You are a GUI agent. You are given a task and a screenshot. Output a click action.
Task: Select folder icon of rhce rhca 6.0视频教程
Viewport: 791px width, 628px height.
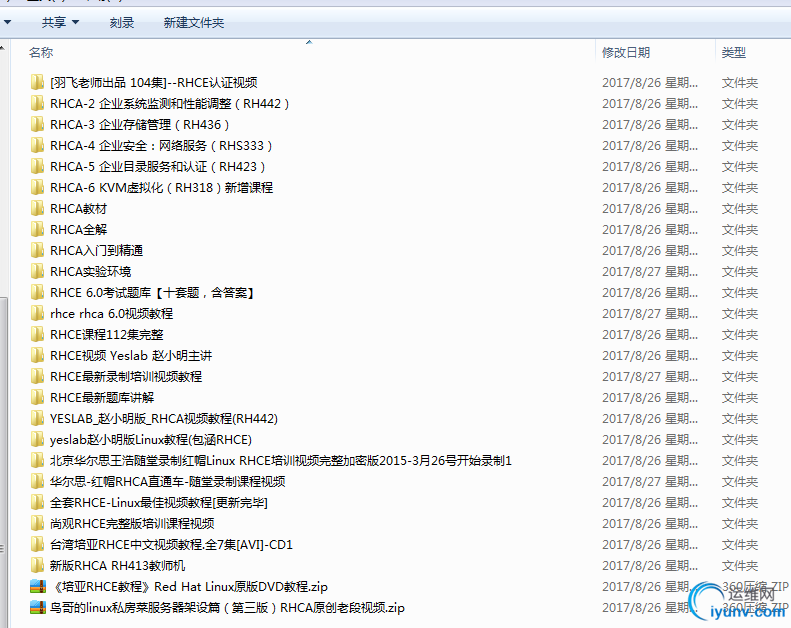point(37,314)
